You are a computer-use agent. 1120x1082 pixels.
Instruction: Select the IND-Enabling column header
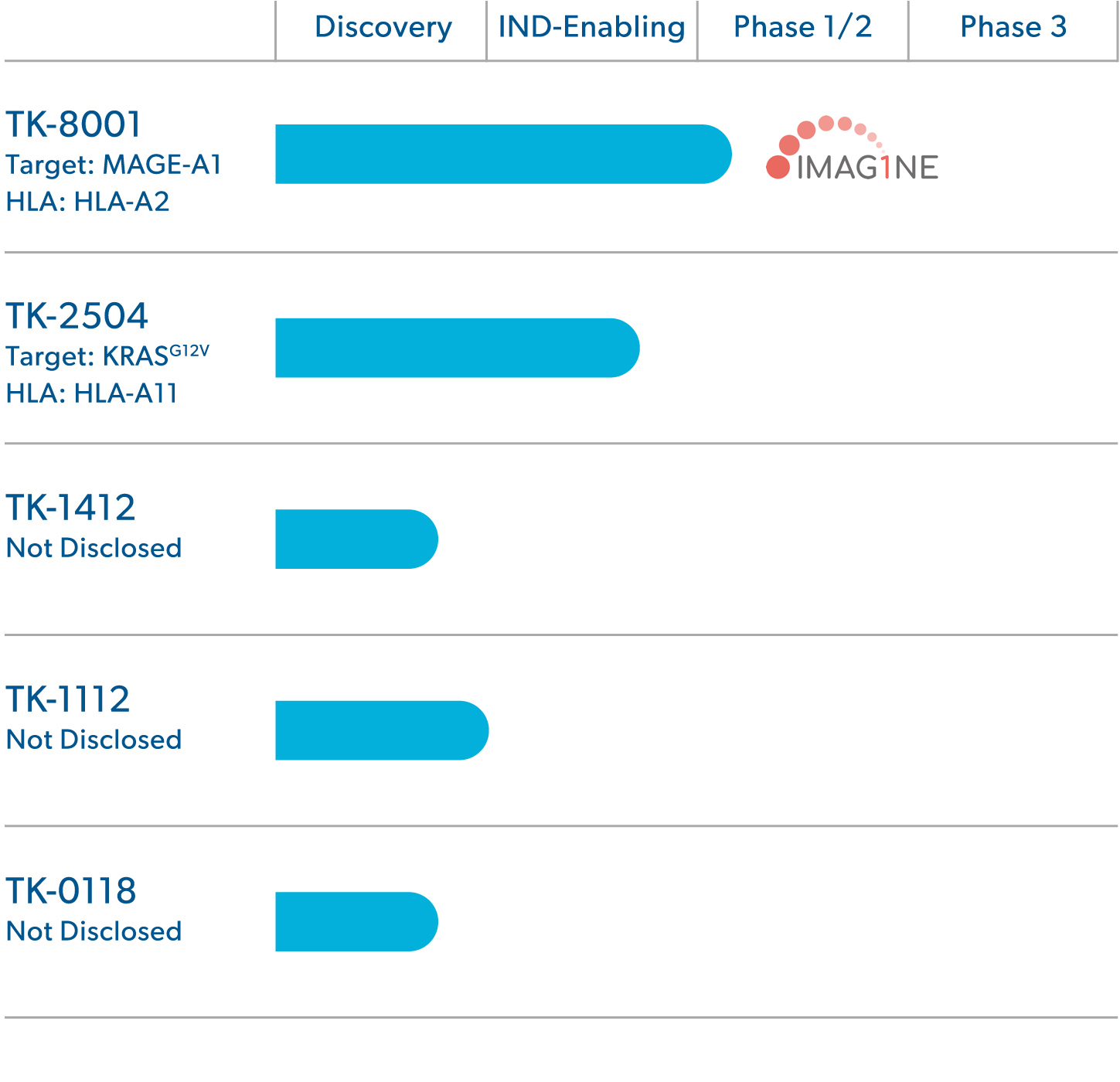pyautogui.click(x=591, y=27)
